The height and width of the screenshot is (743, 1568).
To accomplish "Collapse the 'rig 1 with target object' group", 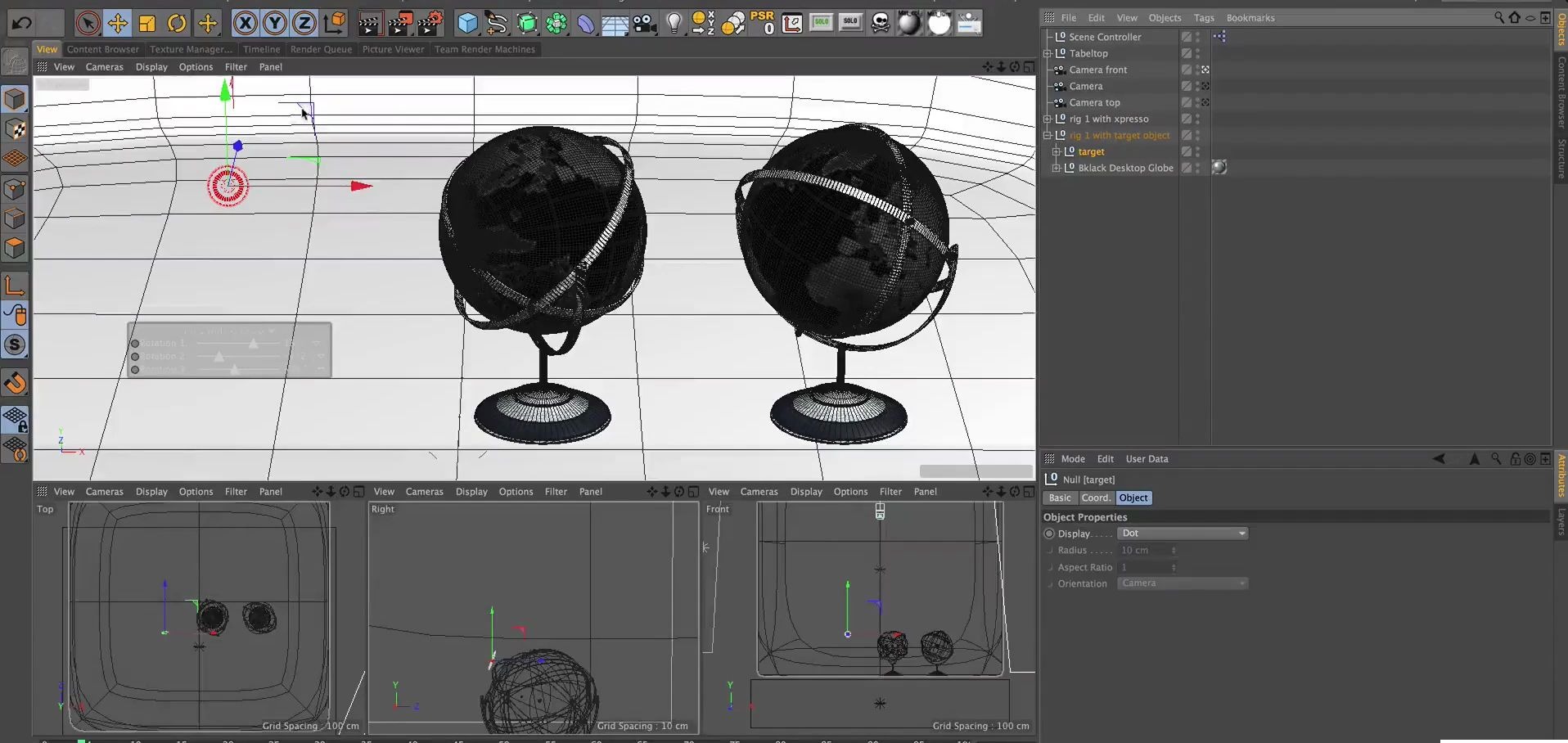I will [x=1048, y=136].
